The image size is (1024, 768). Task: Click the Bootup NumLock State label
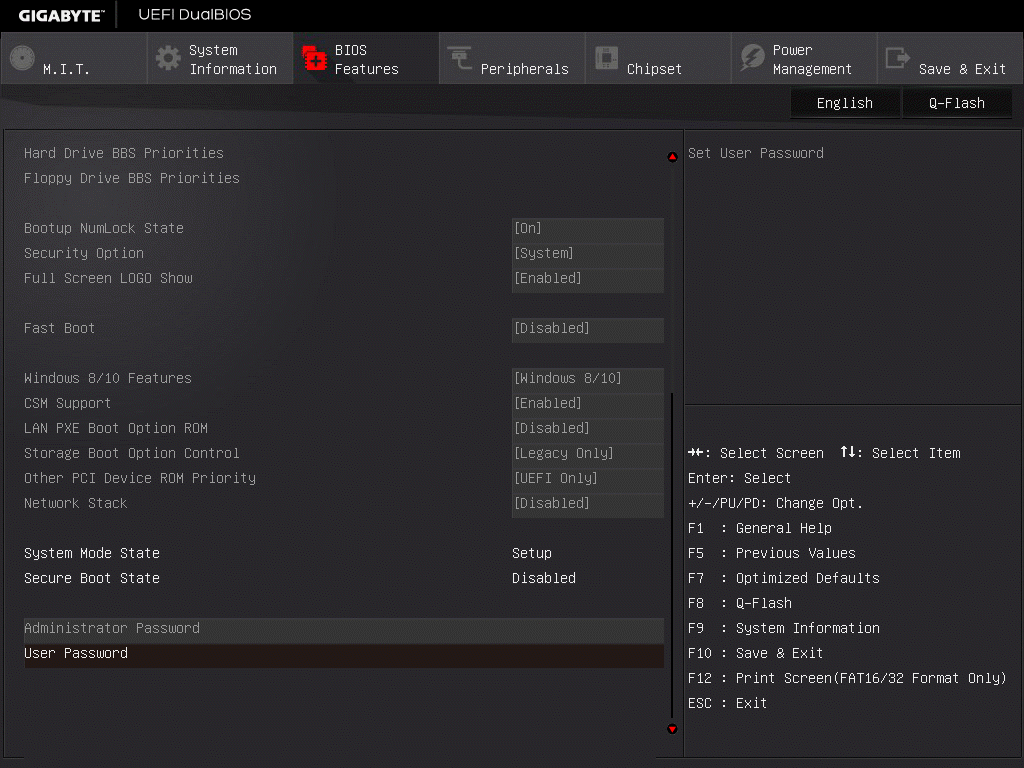(x=104, y=228)
